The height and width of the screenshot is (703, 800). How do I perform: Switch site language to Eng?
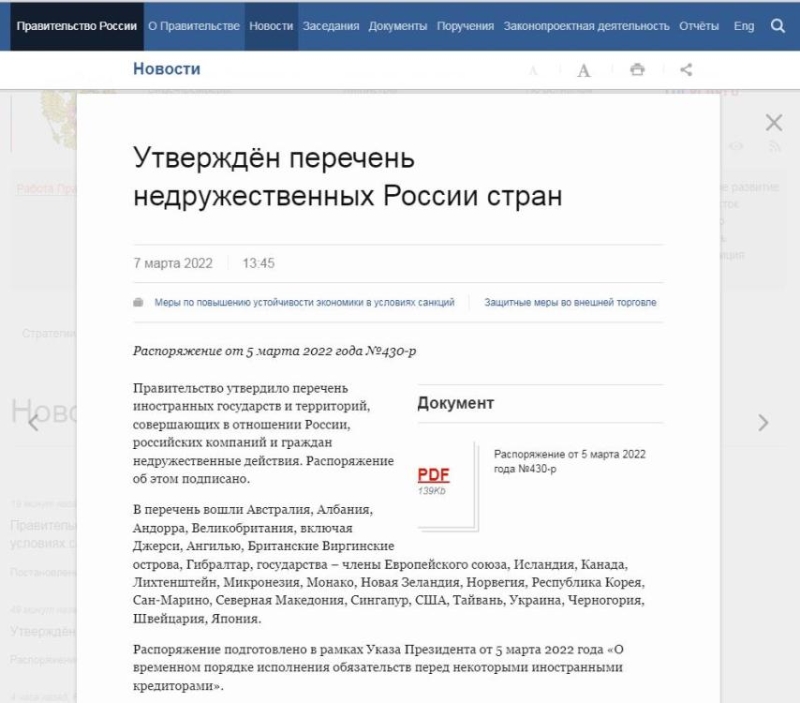pos(743,26)
